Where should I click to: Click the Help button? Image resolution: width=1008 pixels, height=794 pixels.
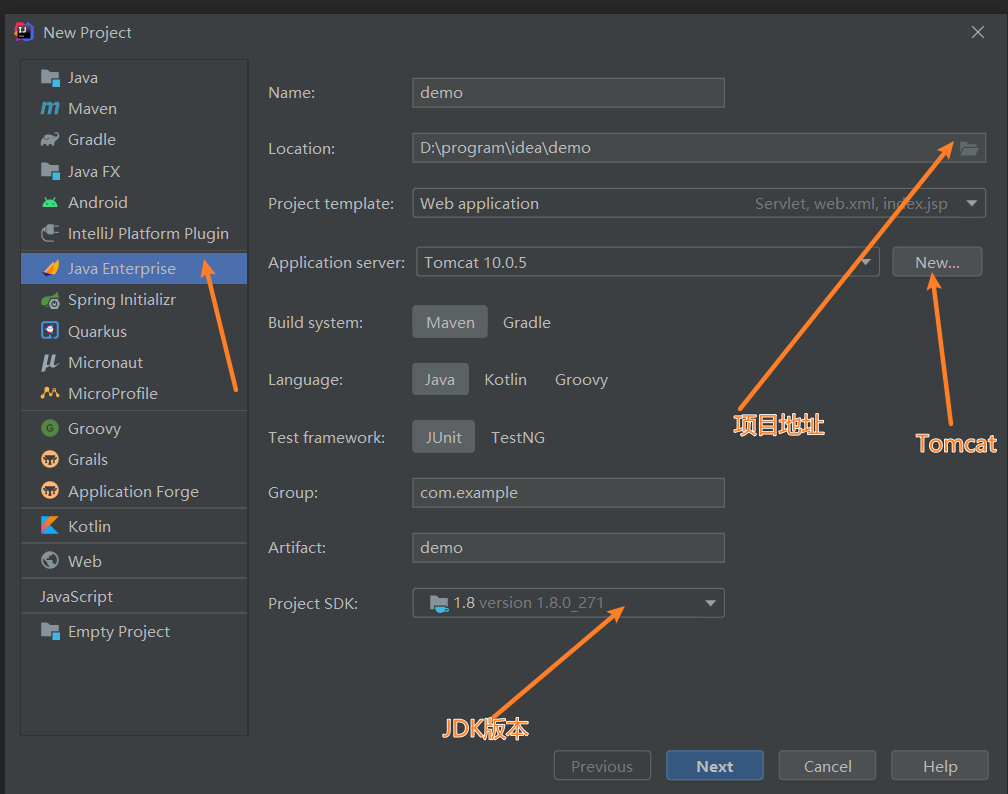940,766
